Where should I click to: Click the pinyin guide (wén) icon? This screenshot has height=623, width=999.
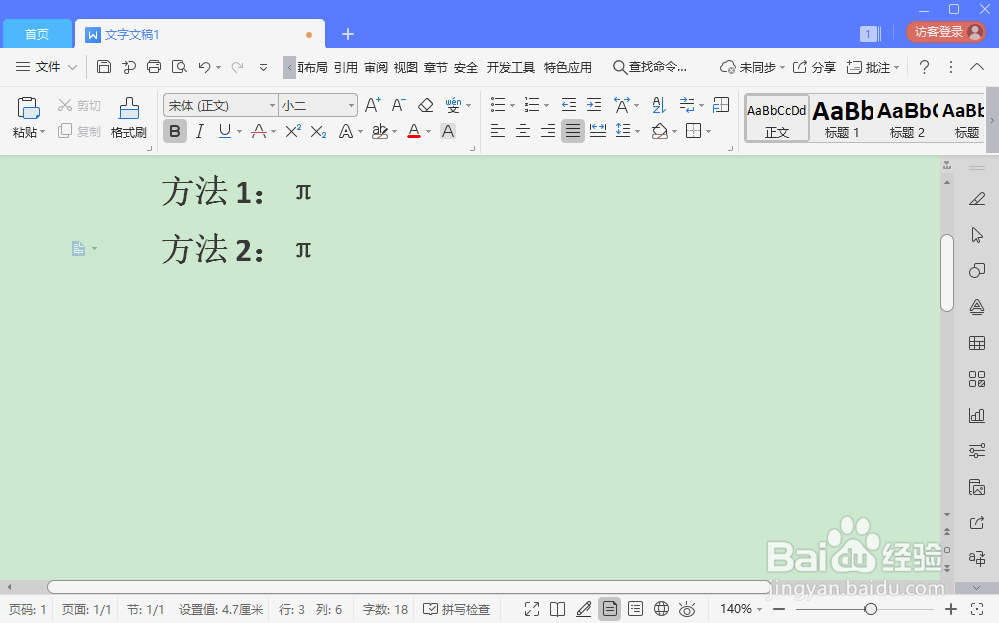452,104
